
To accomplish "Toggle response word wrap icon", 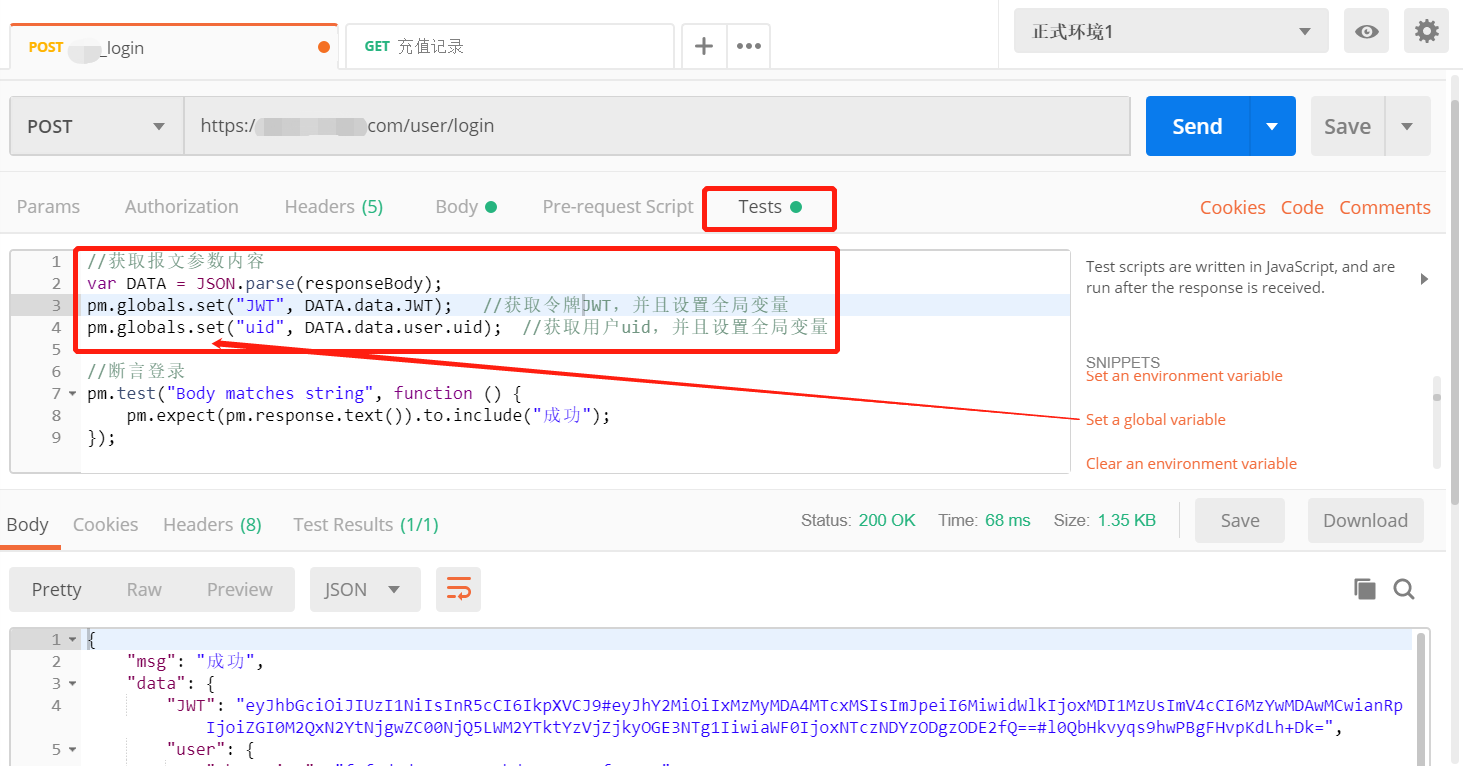I will 458,590.
